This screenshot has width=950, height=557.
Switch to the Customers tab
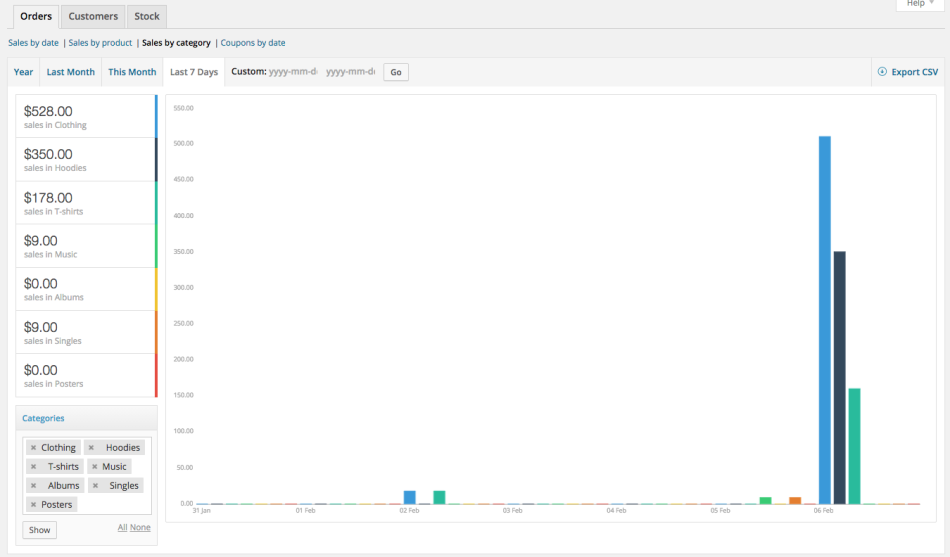click(x=93, y=16)
